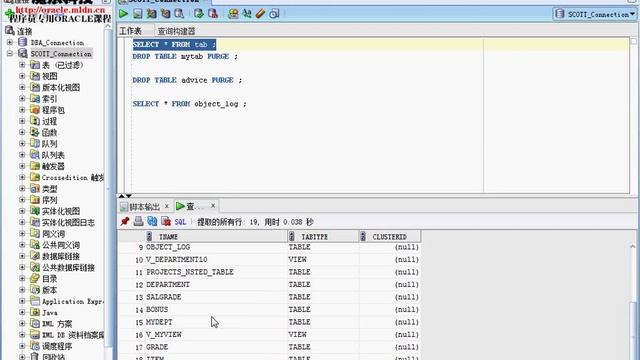640x360 pixels.
Task: Click the SQL link in result toolbar
Action: click(180, 222)
